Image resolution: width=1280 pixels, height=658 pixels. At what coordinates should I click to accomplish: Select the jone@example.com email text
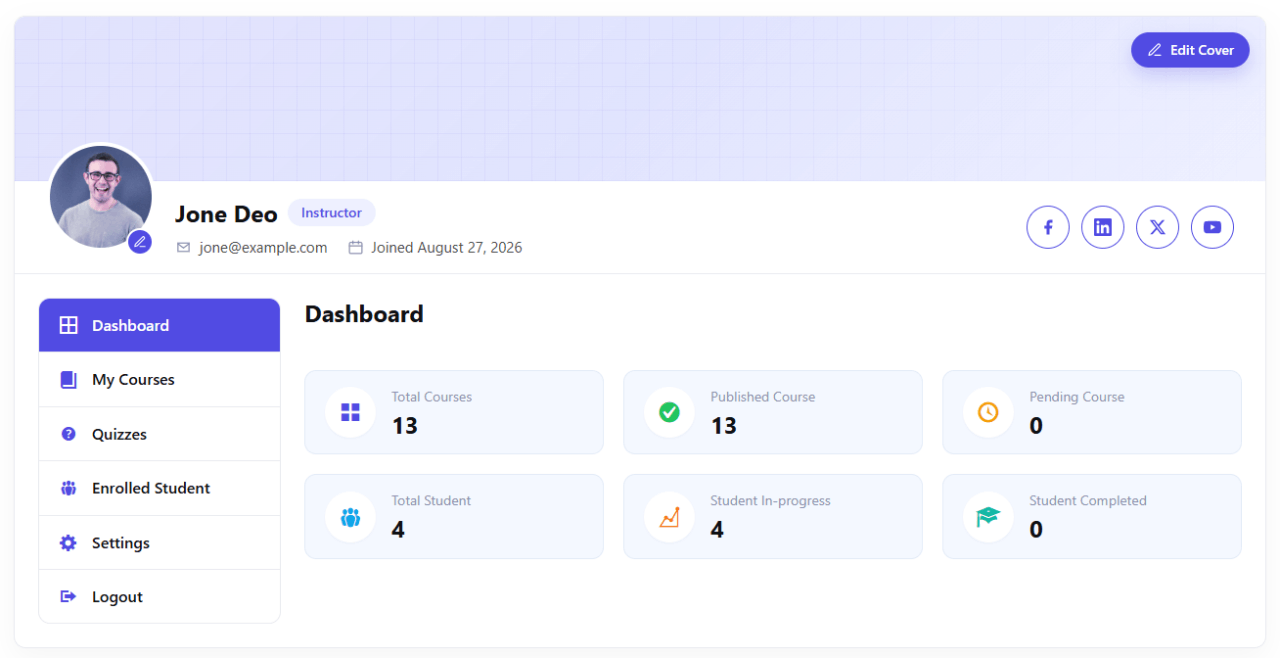pos(263,248)
